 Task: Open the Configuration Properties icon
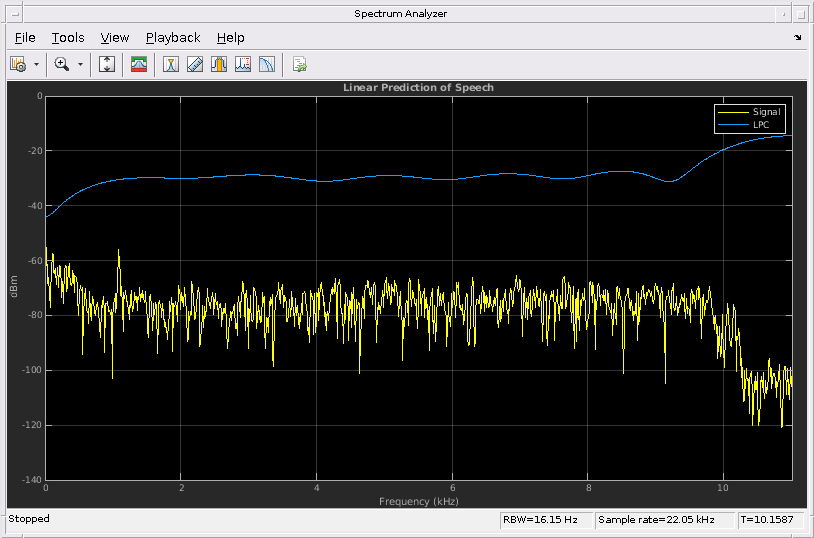[18, 64]
